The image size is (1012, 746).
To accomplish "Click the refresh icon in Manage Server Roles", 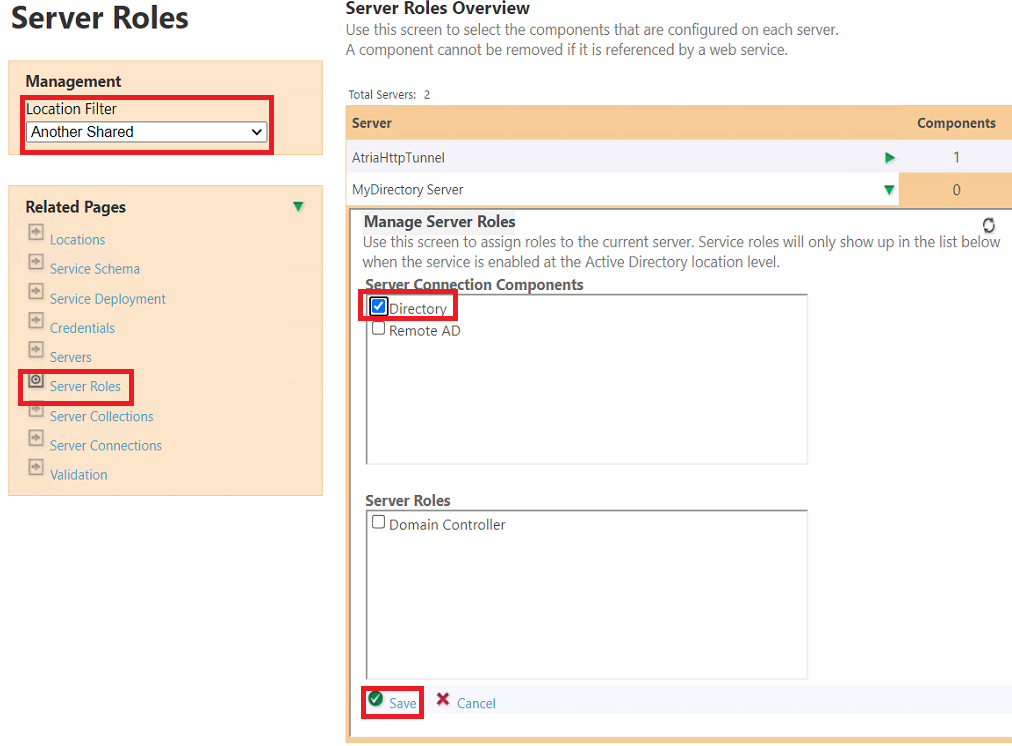I will pyautogui.click(x=989, y=226).
